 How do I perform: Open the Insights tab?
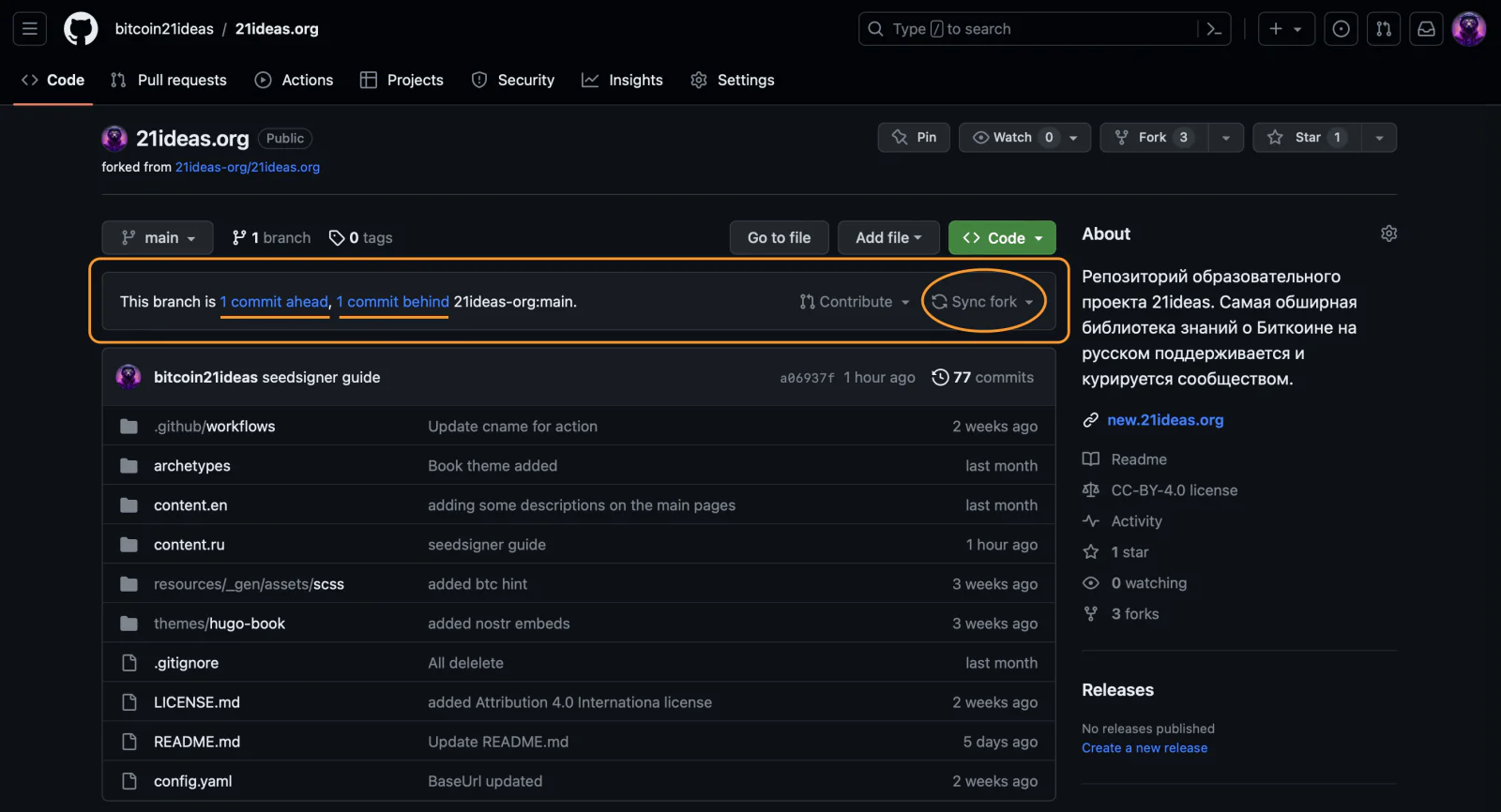(x=622, y=81)
